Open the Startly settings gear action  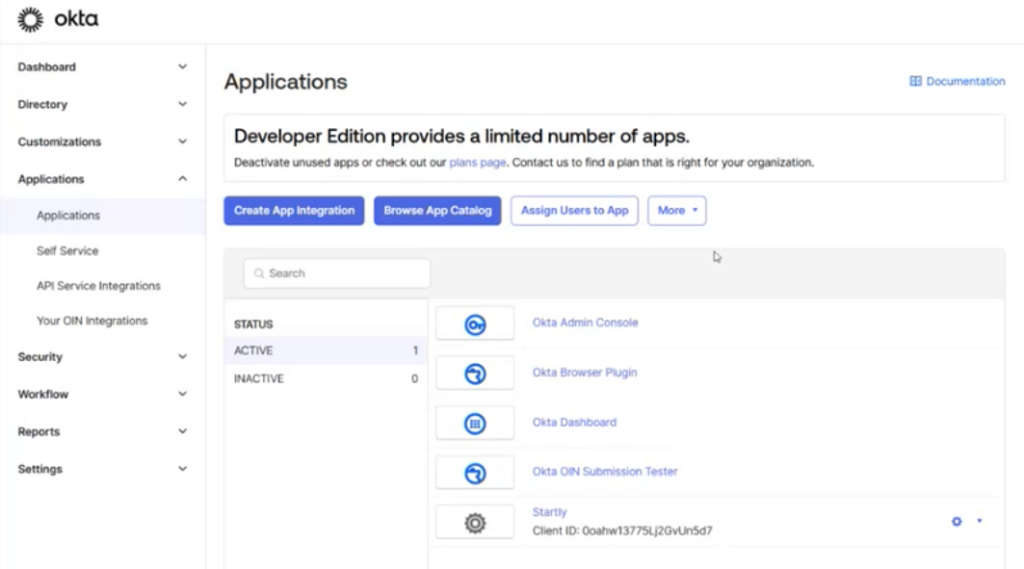(957, 521)
